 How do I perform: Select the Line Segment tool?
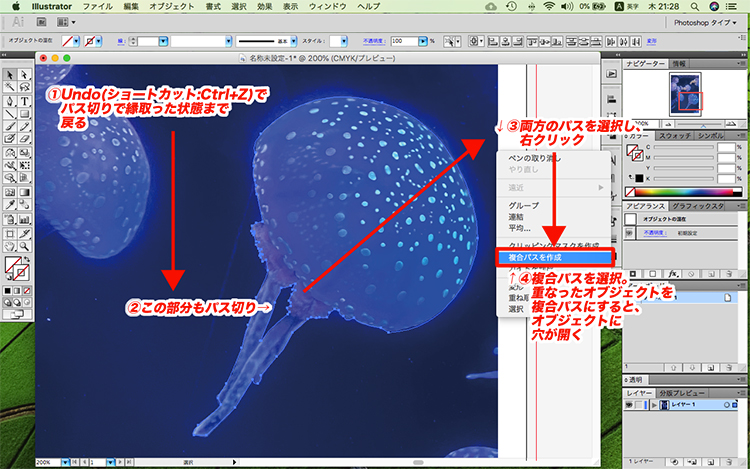tap(10, 114)
